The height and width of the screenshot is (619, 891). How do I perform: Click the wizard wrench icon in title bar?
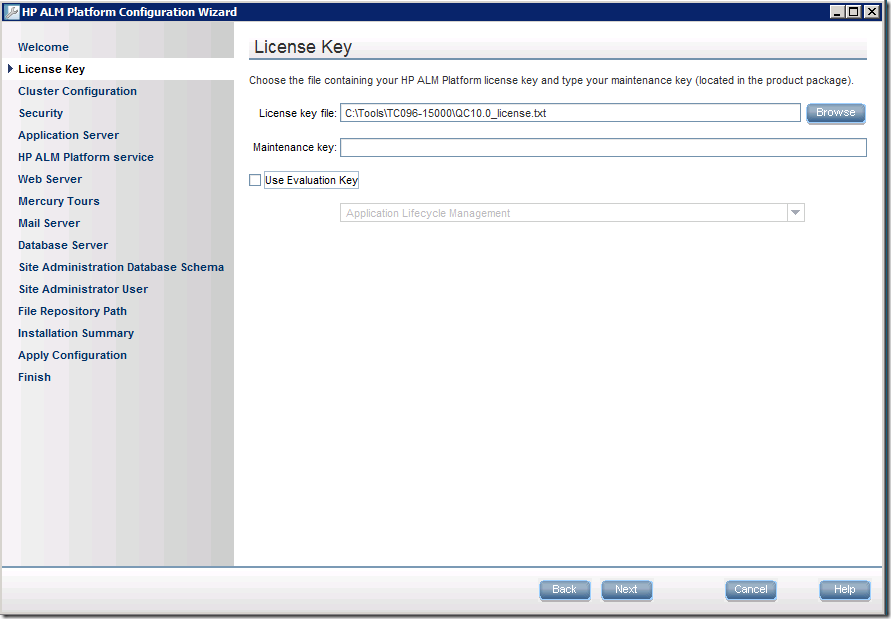pos(13,12)
